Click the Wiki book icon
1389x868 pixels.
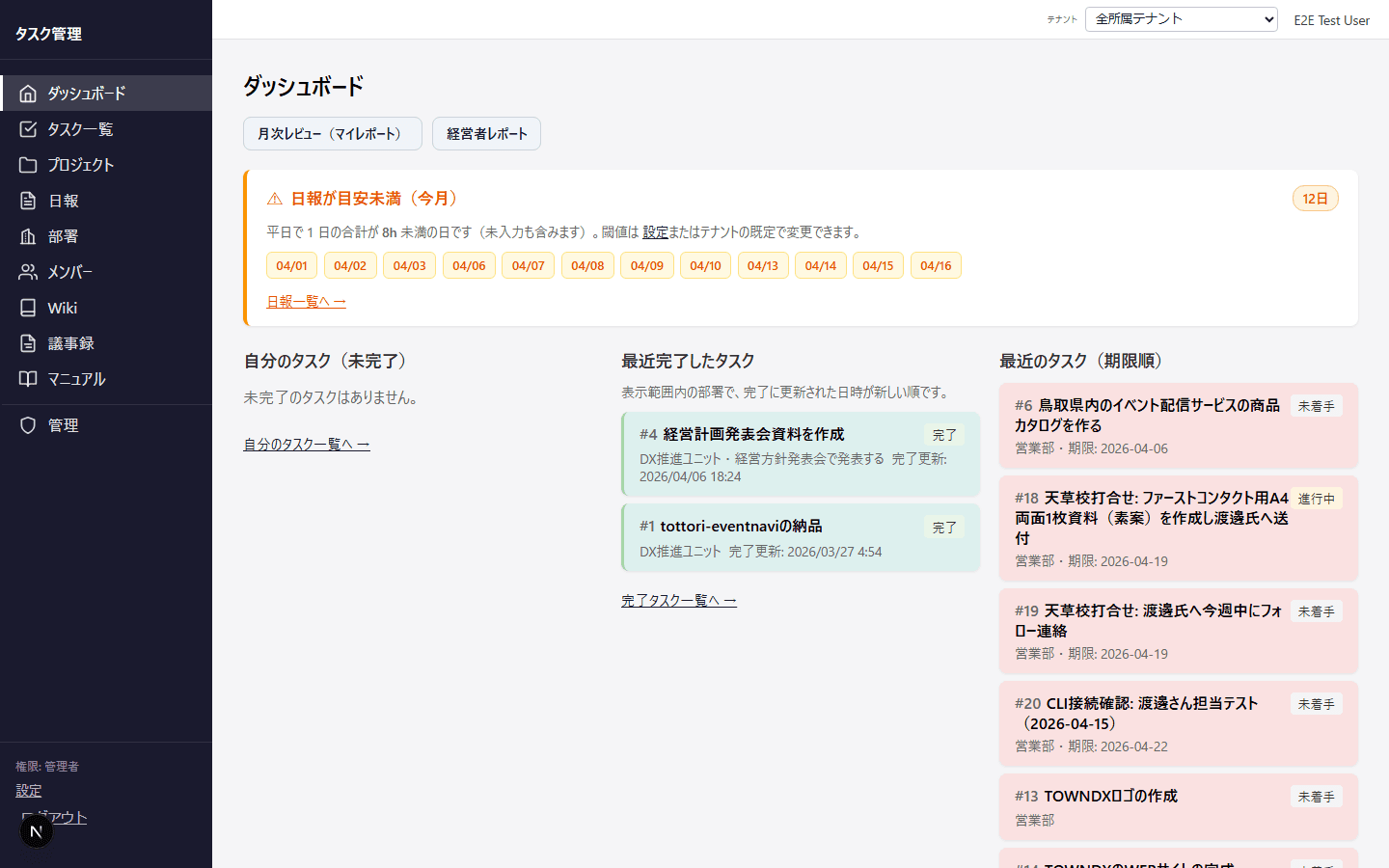[28, 308]
